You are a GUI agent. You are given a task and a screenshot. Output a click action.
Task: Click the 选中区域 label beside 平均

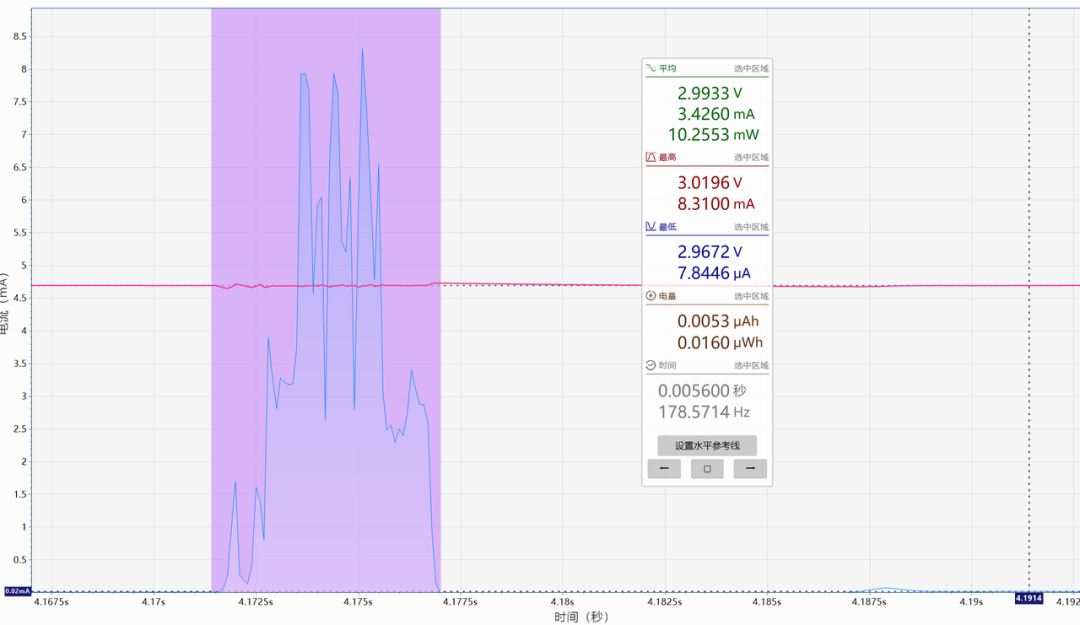pos(751,68)
